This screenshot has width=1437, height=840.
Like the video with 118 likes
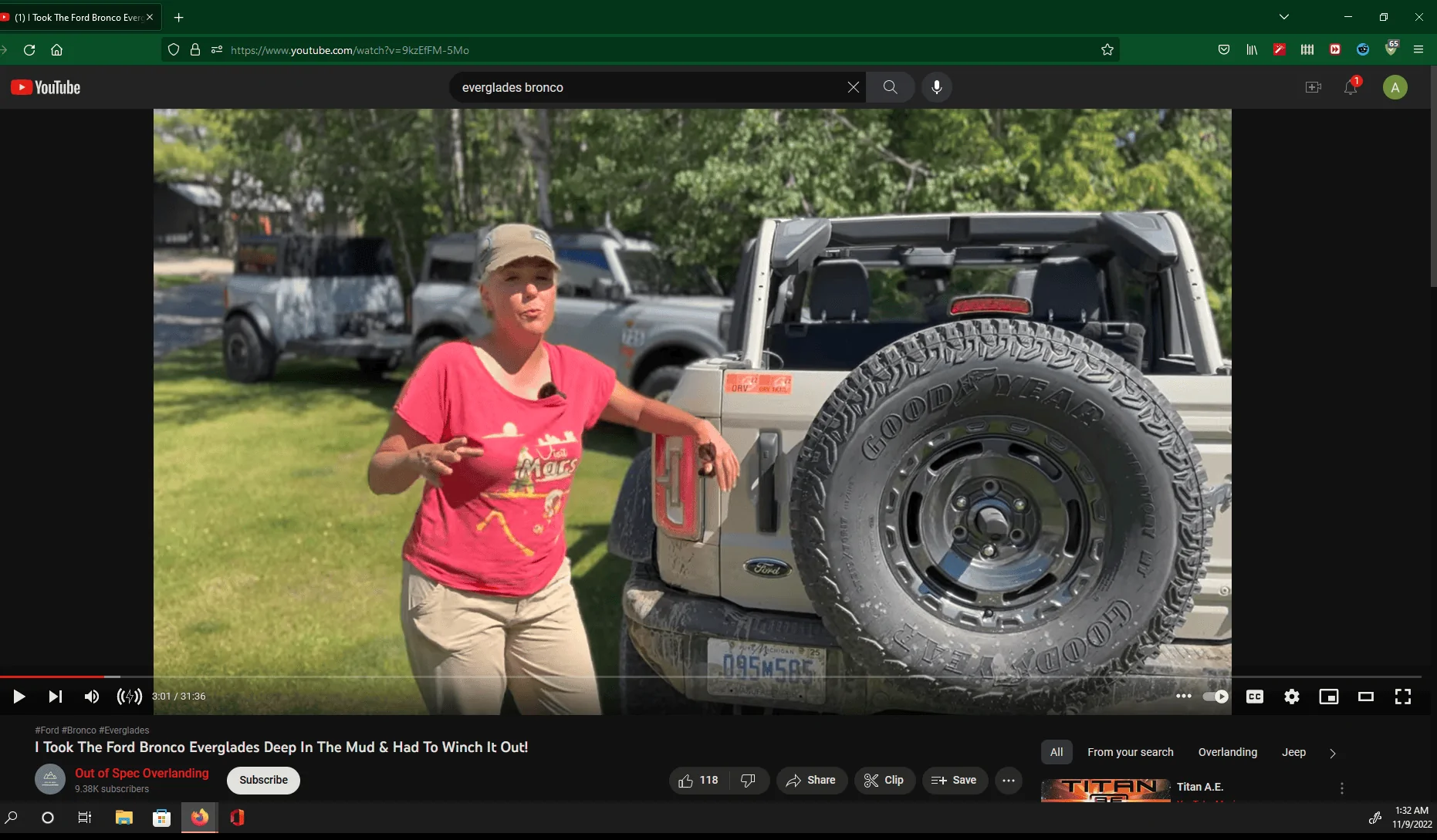coord(698,781)
